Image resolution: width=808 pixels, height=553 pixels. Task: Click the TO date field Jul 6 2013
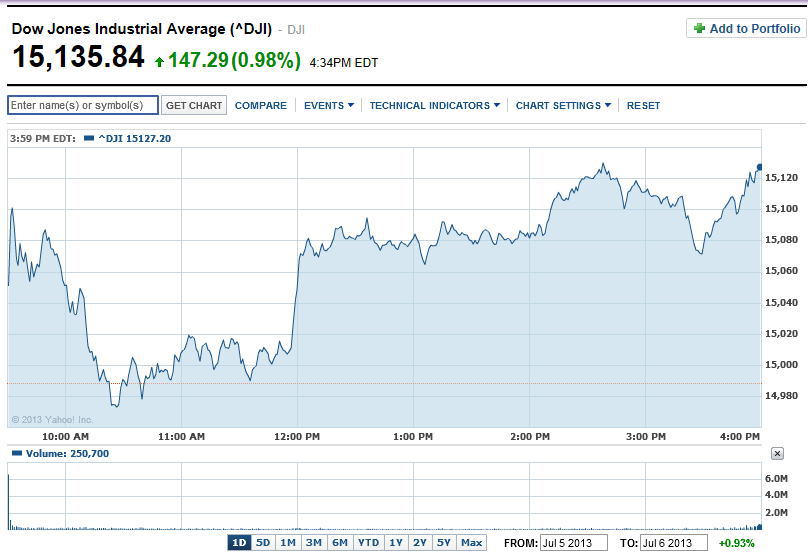click(674, 543)
